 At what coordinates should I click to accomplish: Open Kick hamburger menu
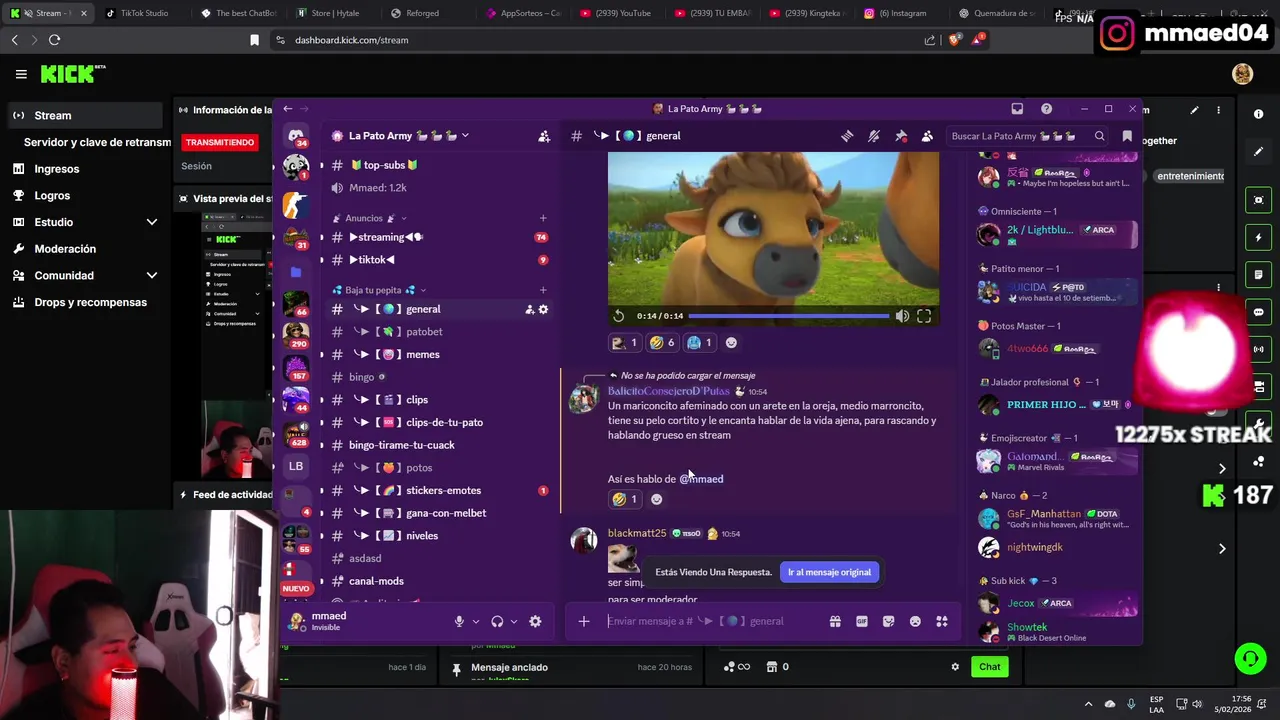(x=21, y=74)
